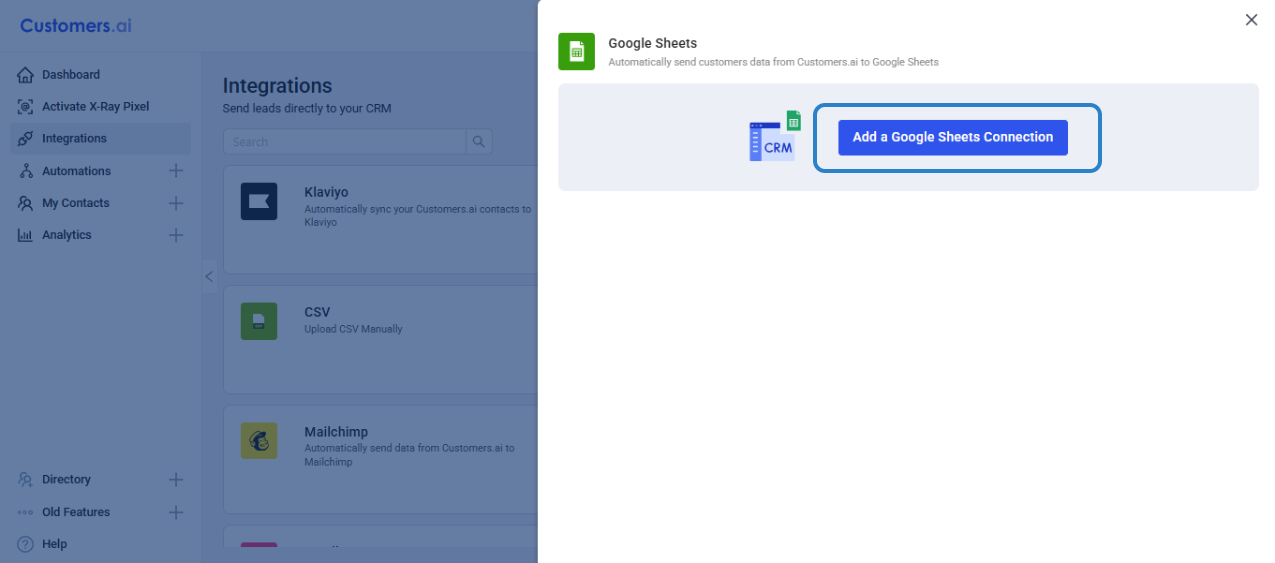Open the Mailchimp integration card
Image resolution: width=1275 pixels, height=563 pixels.
(381, 460)
